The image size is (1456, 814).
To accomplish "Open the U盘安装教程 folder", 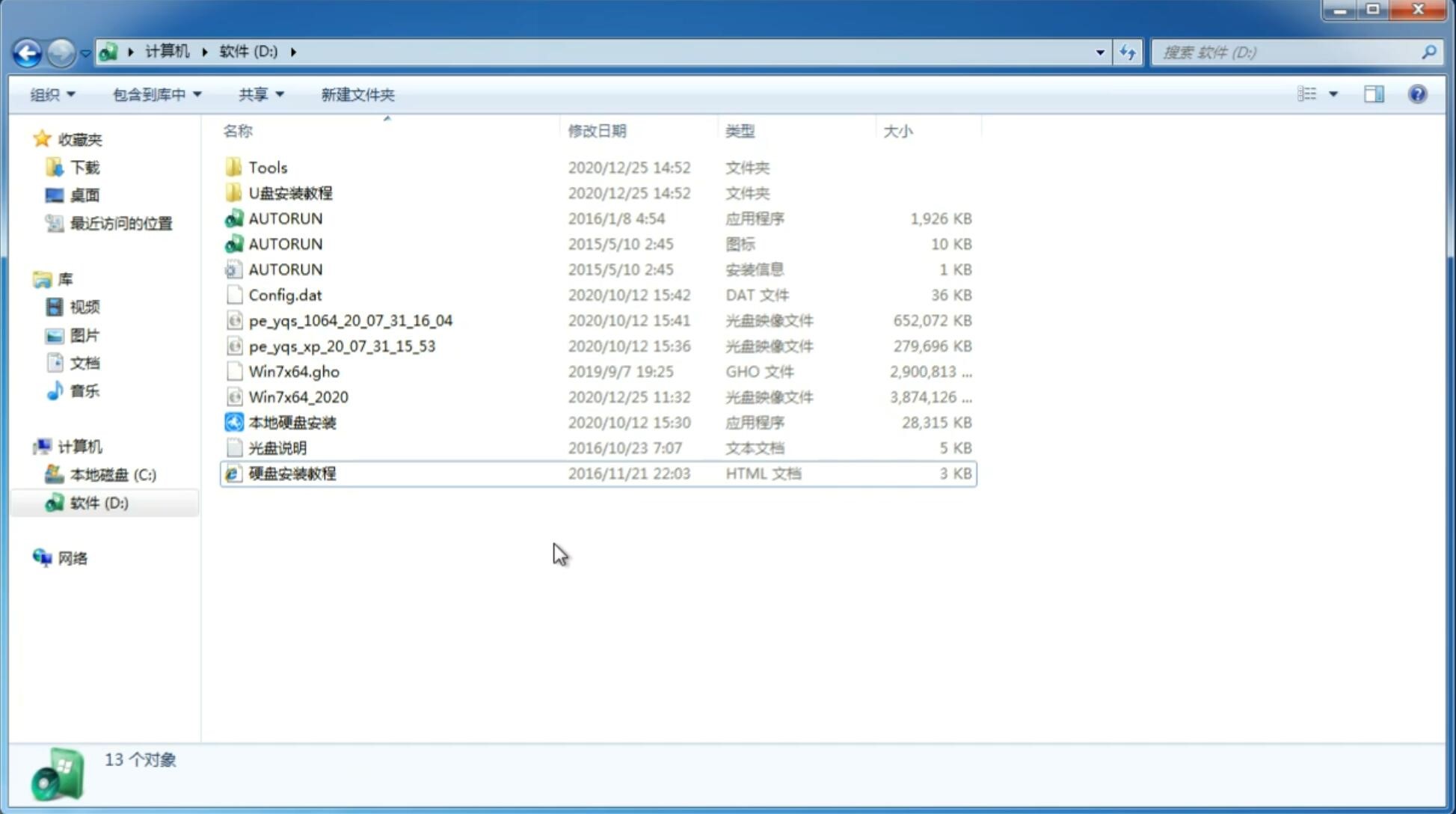I will tap(290, 193).
